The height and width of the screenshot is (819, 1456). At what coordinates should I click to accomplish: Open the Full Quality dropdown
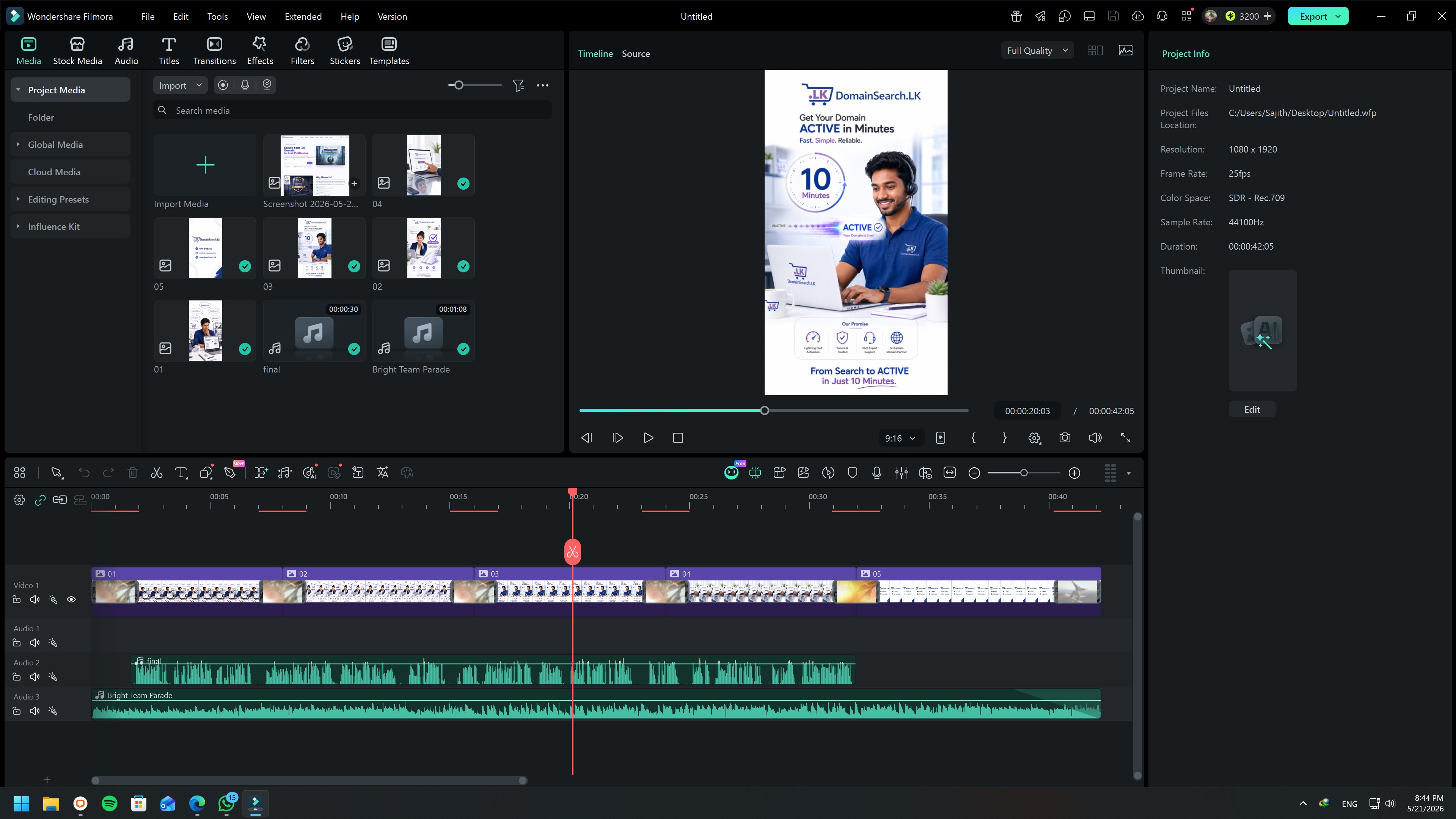click(1037, 50)
